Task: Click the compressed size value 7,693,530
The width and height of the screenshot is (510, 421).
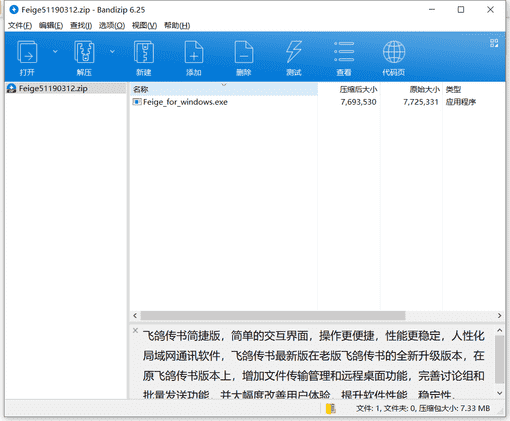Action: [x=358, y=102]
